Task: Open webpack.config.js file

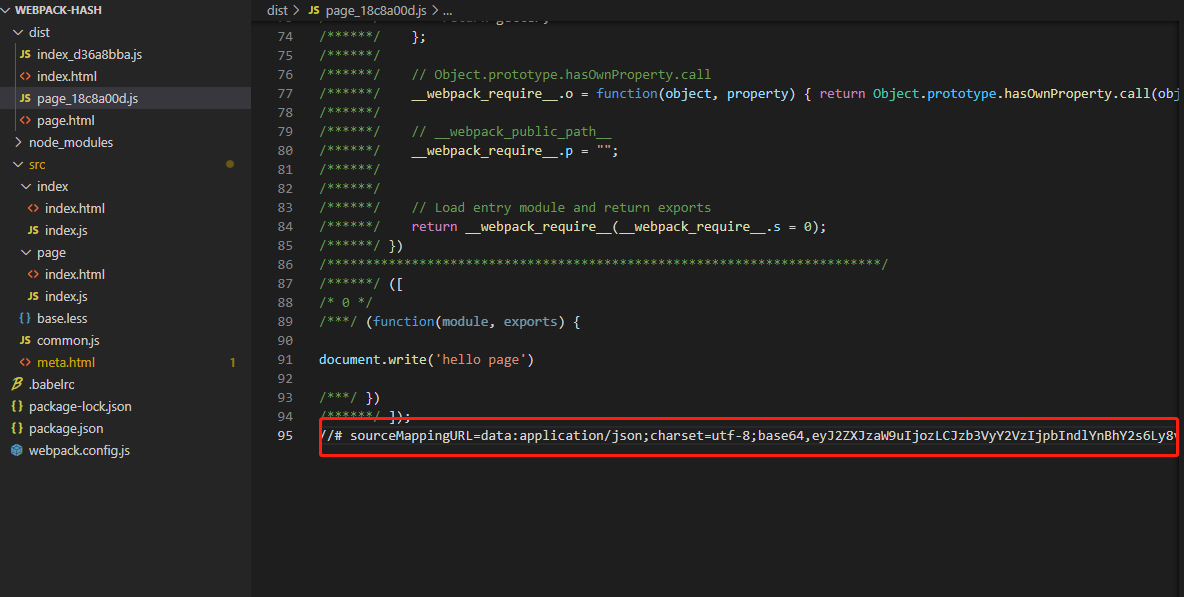Action: (79, 451)
